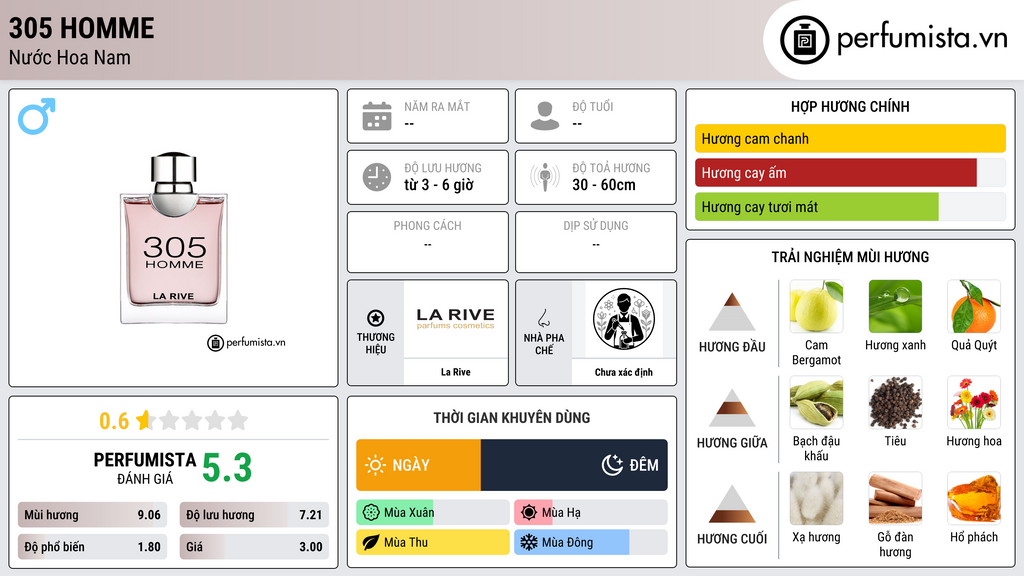The image size is (1024, 576).
Task: Click the person icon beside Độ tuổi
Action: (545, 116)
